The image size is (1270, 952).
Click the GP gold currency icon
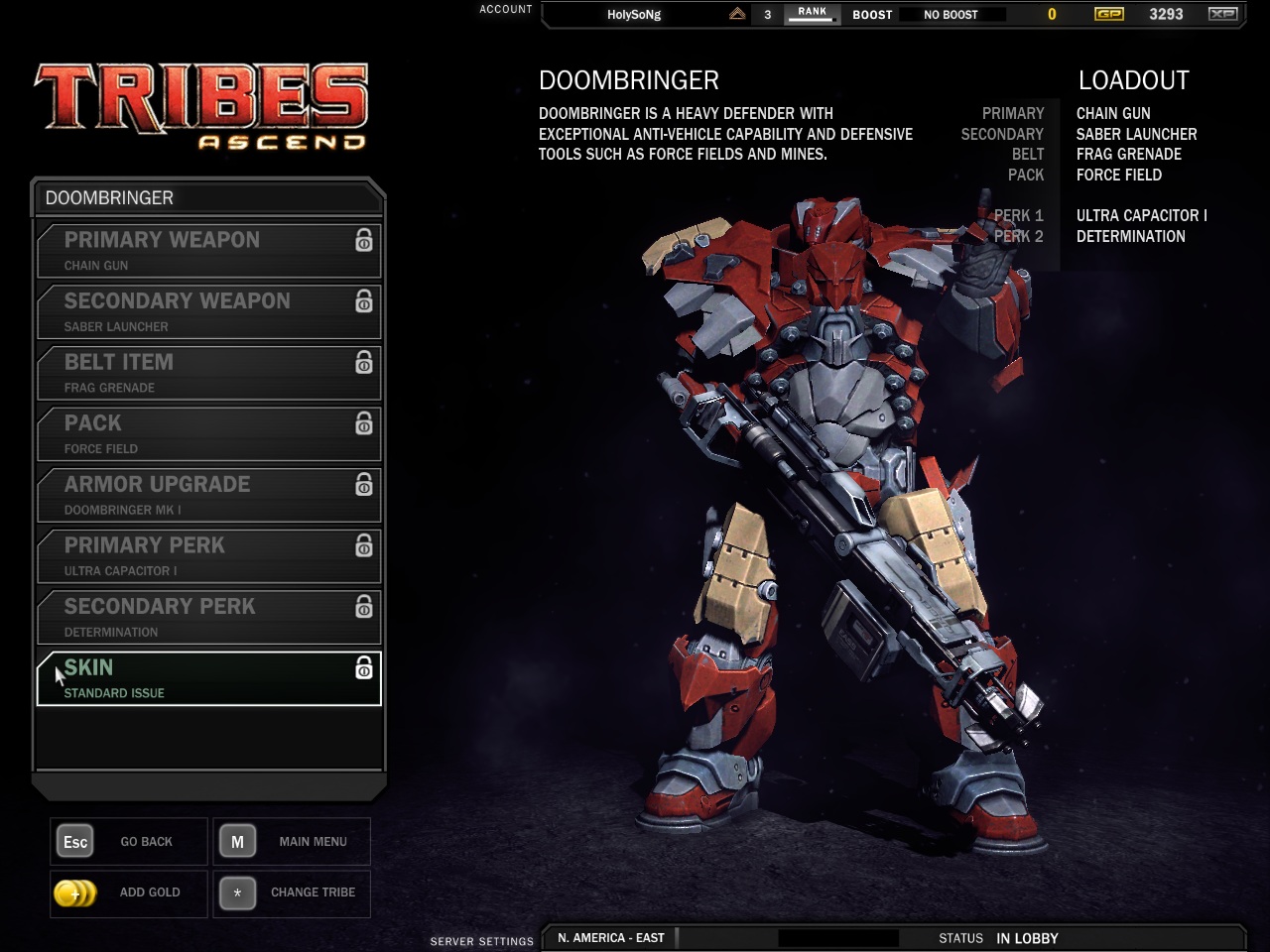pos(1108,14)
